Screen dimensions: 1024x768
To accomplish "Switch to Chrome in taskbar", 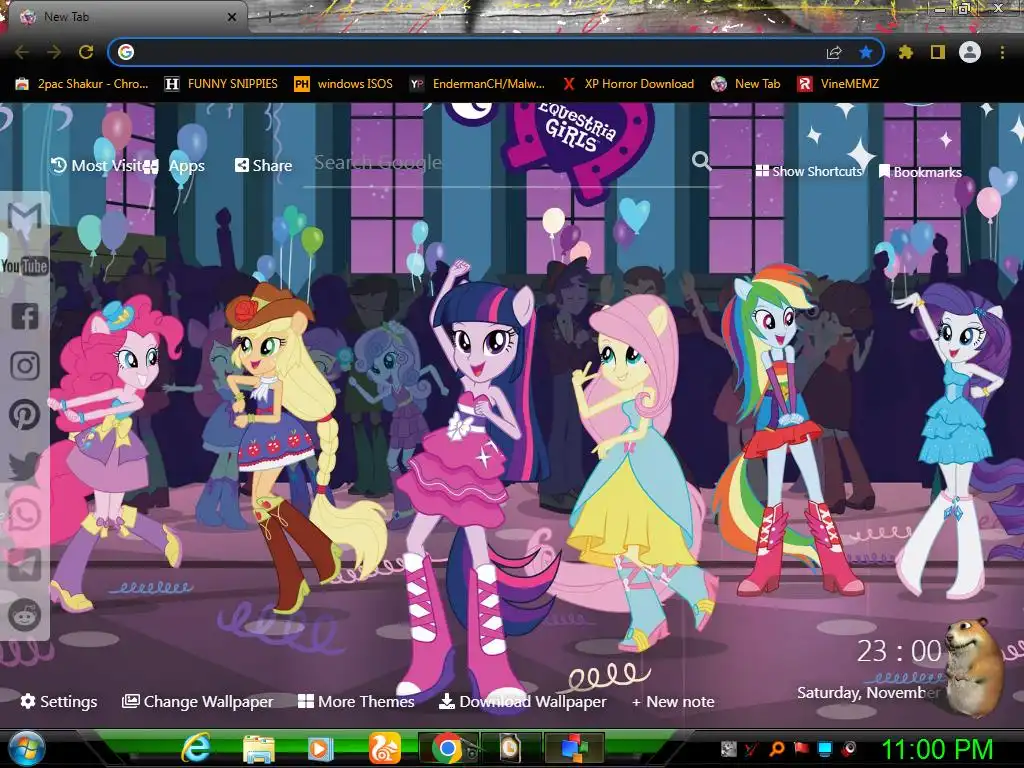I will point(447,748).
